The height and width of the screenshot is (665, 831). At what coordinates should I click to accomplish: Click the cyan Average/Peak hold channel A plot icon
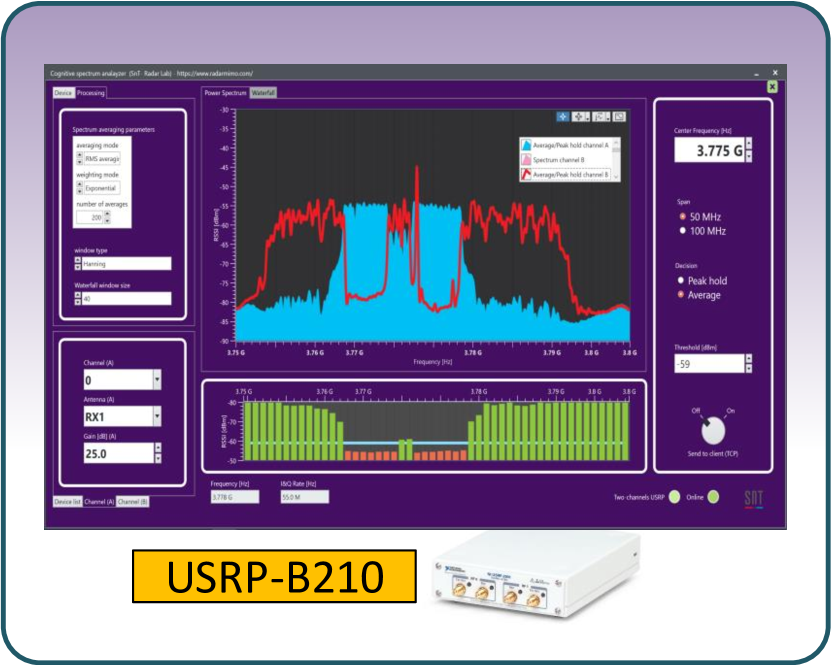click(526, 145)
